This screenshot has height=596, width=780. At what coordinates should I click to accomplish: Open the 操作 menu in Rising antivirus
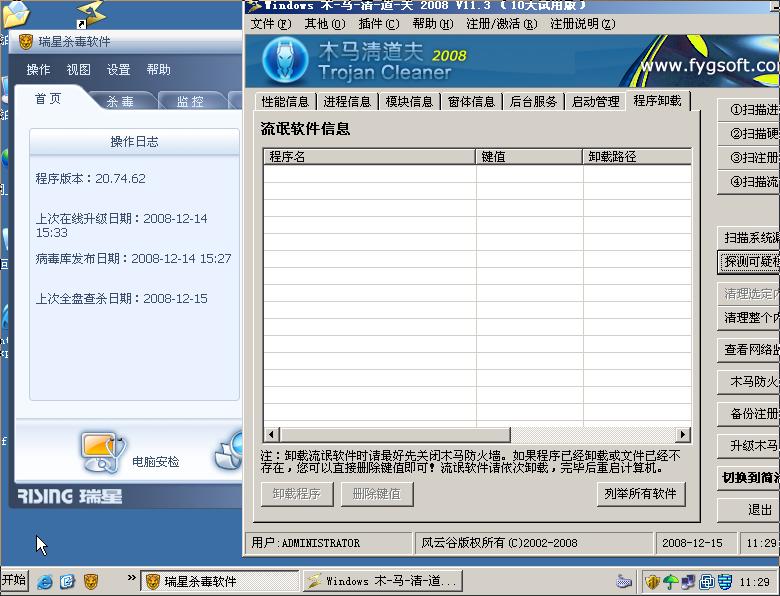tap(38, 69)
